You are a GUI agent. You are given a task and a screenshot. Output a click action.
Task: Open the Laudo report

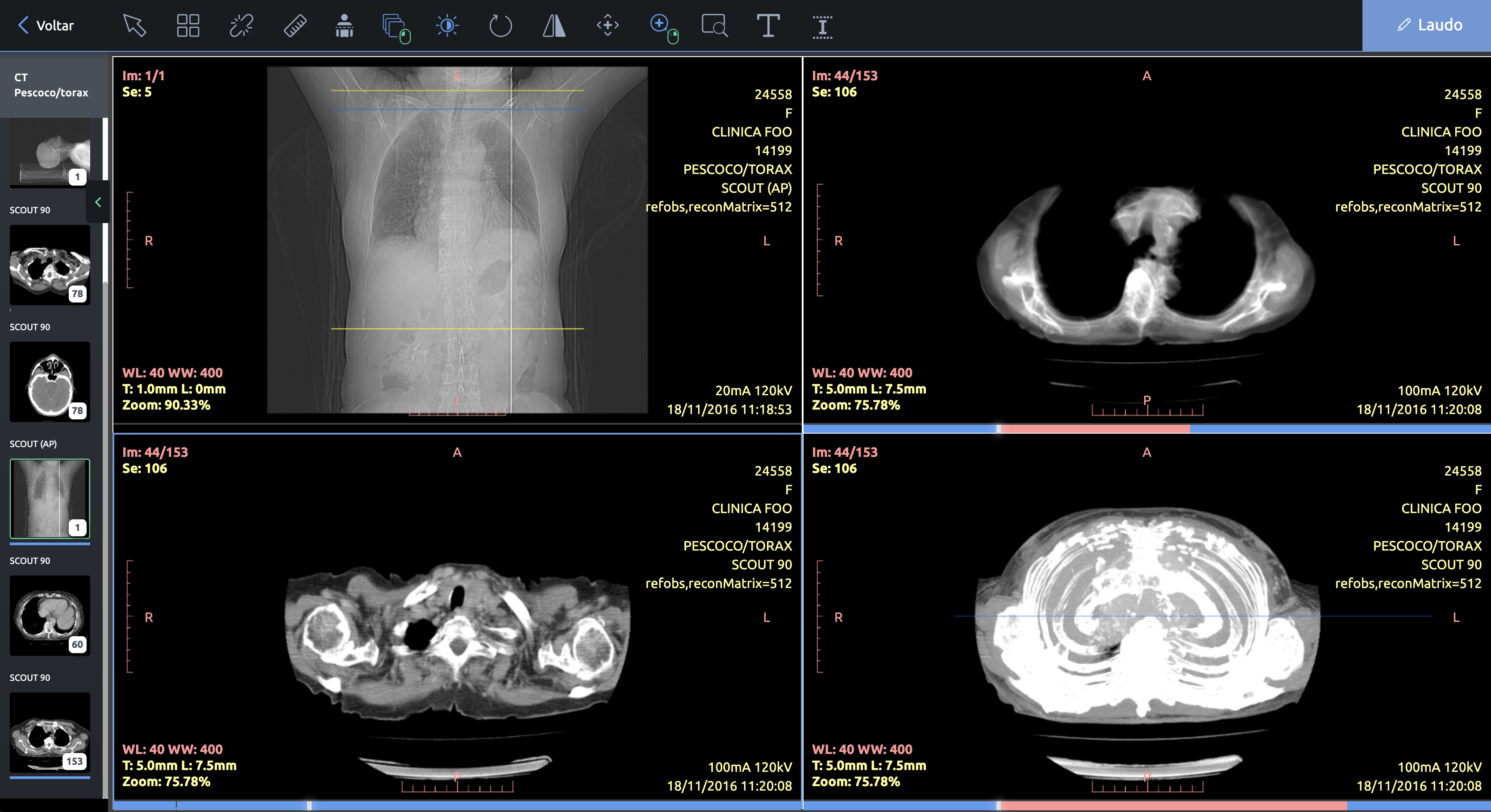[x=1427, y=25]
